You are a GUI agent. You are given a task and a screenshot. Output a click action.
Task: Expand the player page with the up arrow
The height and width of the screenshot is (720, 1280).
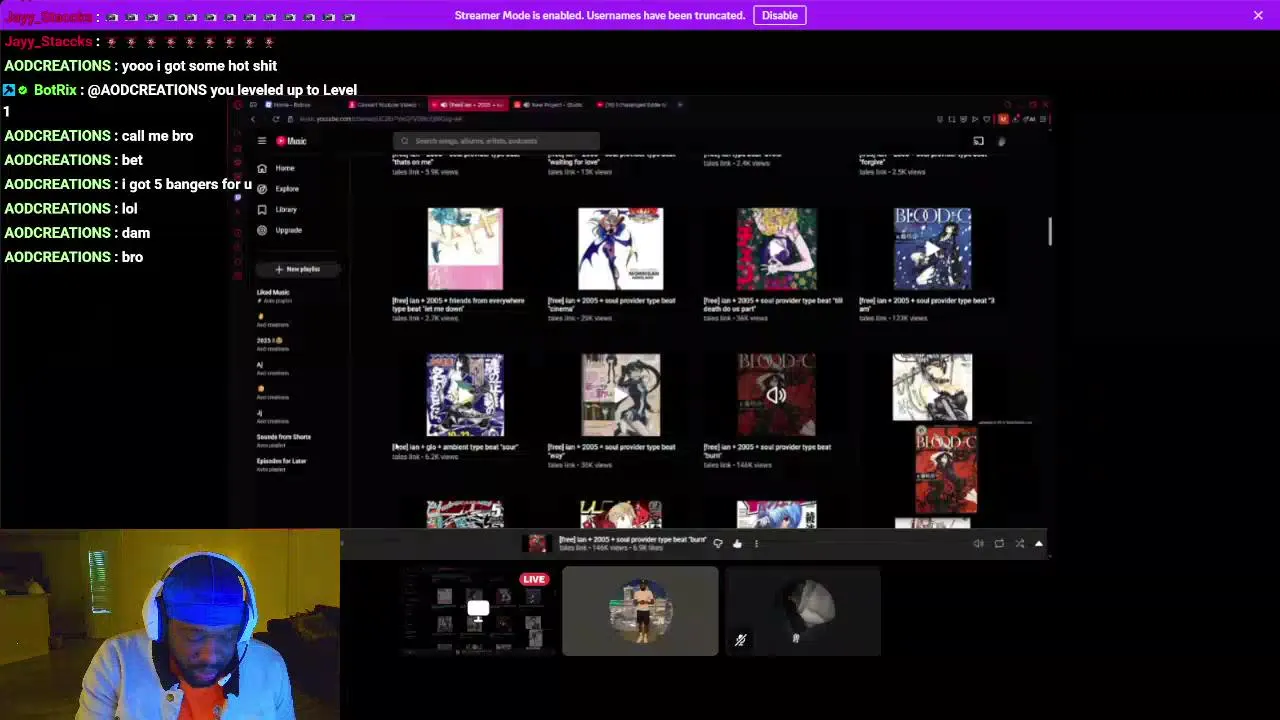point(1038,544)
